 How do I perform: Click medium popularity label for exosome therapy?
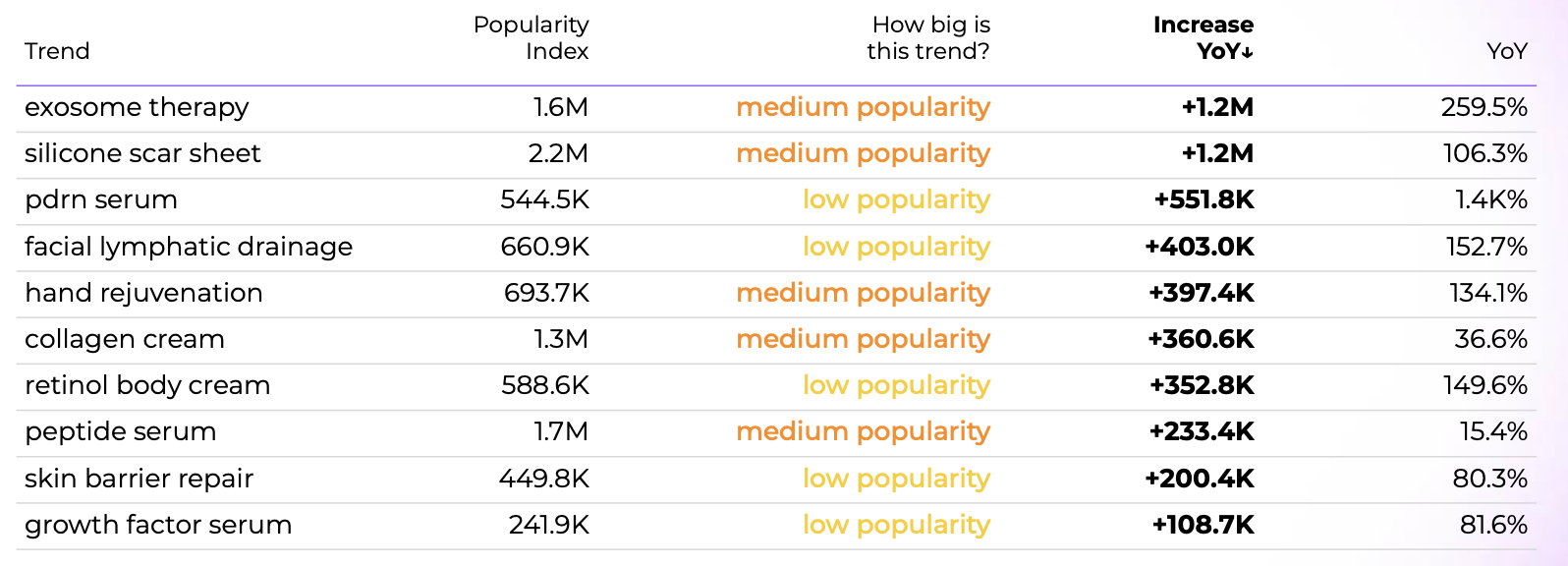point(863,107)
